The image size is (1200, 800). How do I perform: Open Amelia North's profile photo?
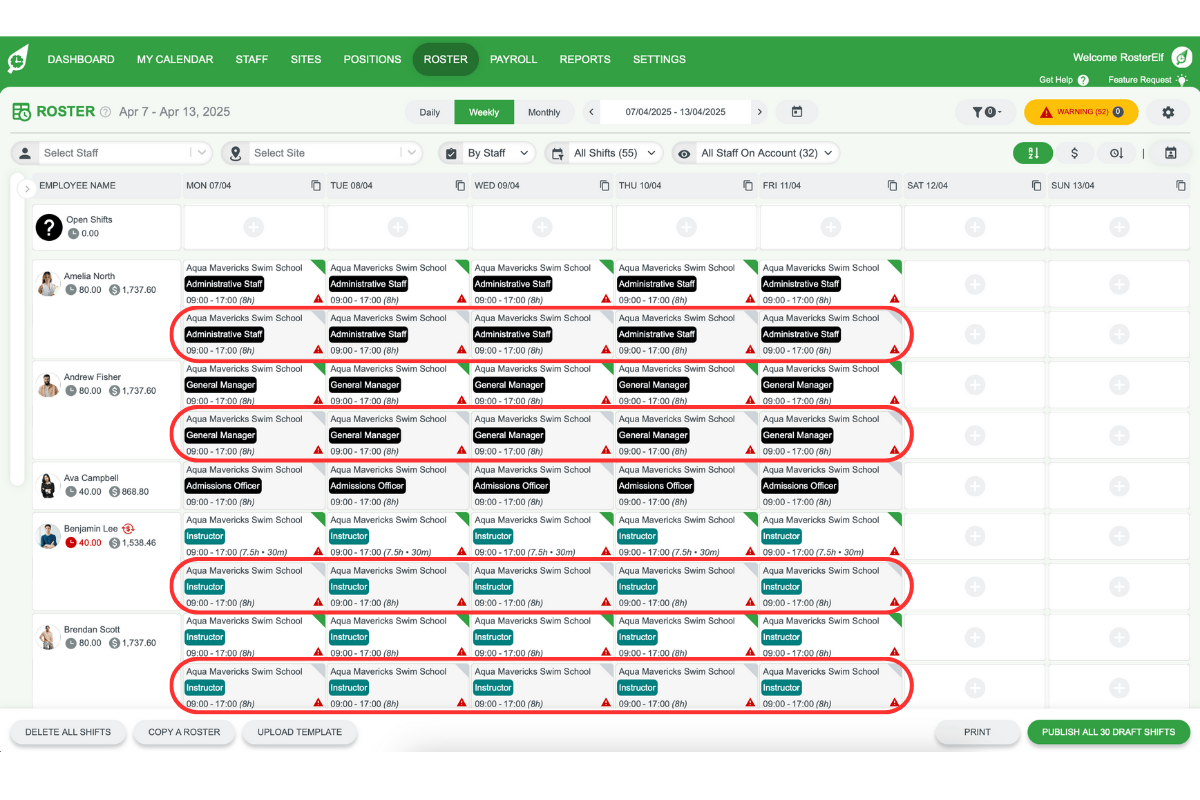coord(48,283)
